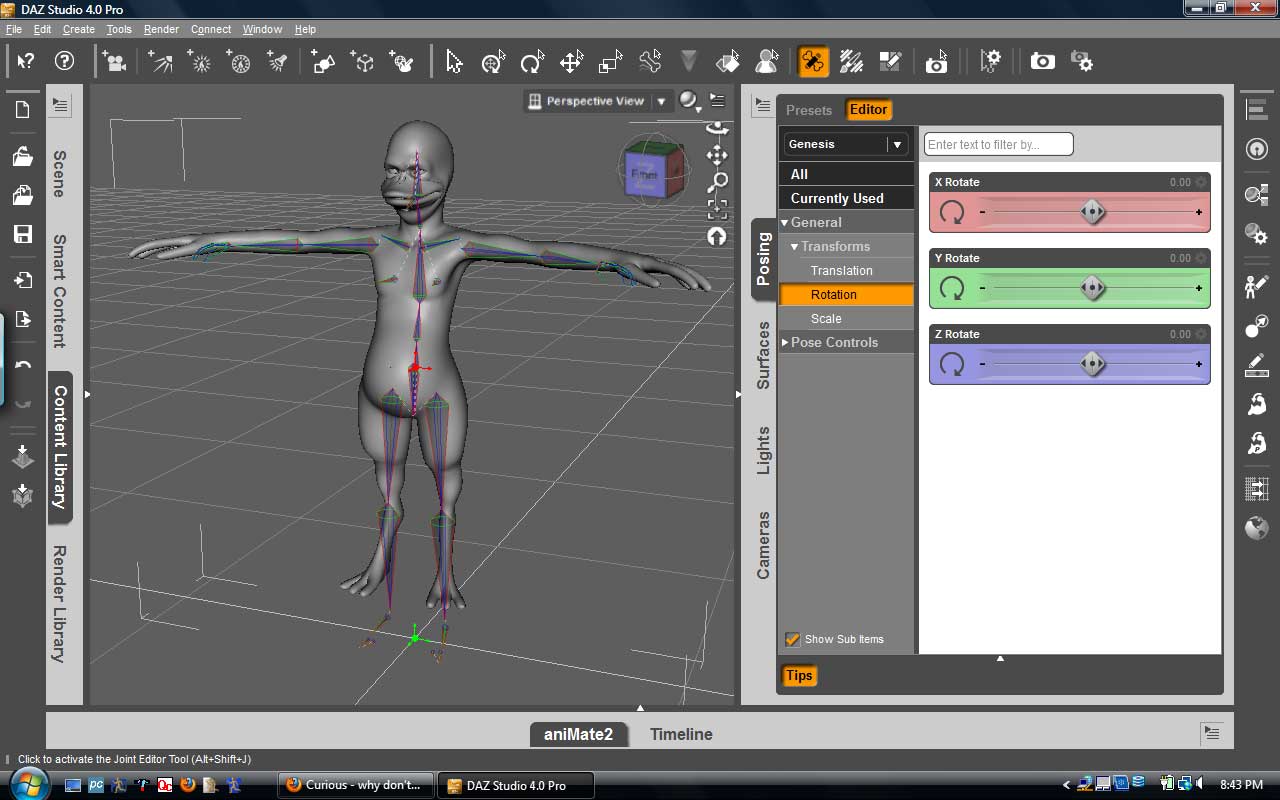The image size is (1280, 800).
Task: Select the Scale tool in toolbar
Action: [610, 62]
